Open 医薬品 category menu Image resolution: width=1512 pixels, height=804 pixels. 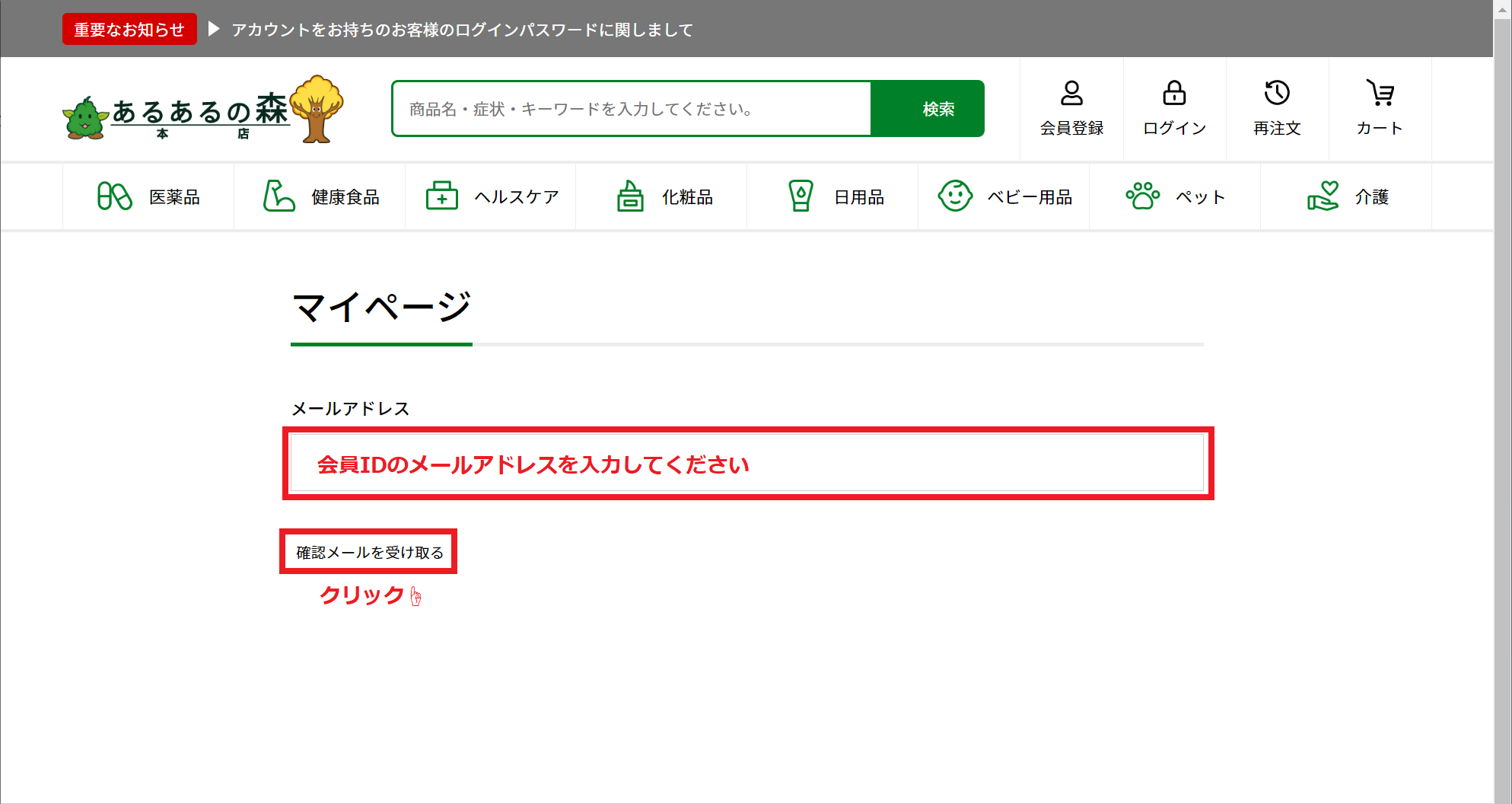point(148,196)
